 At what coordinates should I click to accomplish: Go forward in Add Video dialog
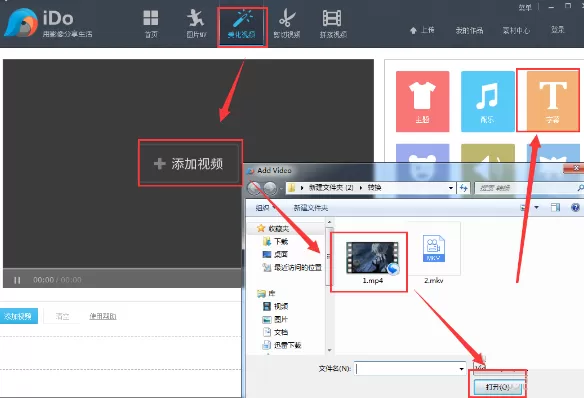pos(270,188)
